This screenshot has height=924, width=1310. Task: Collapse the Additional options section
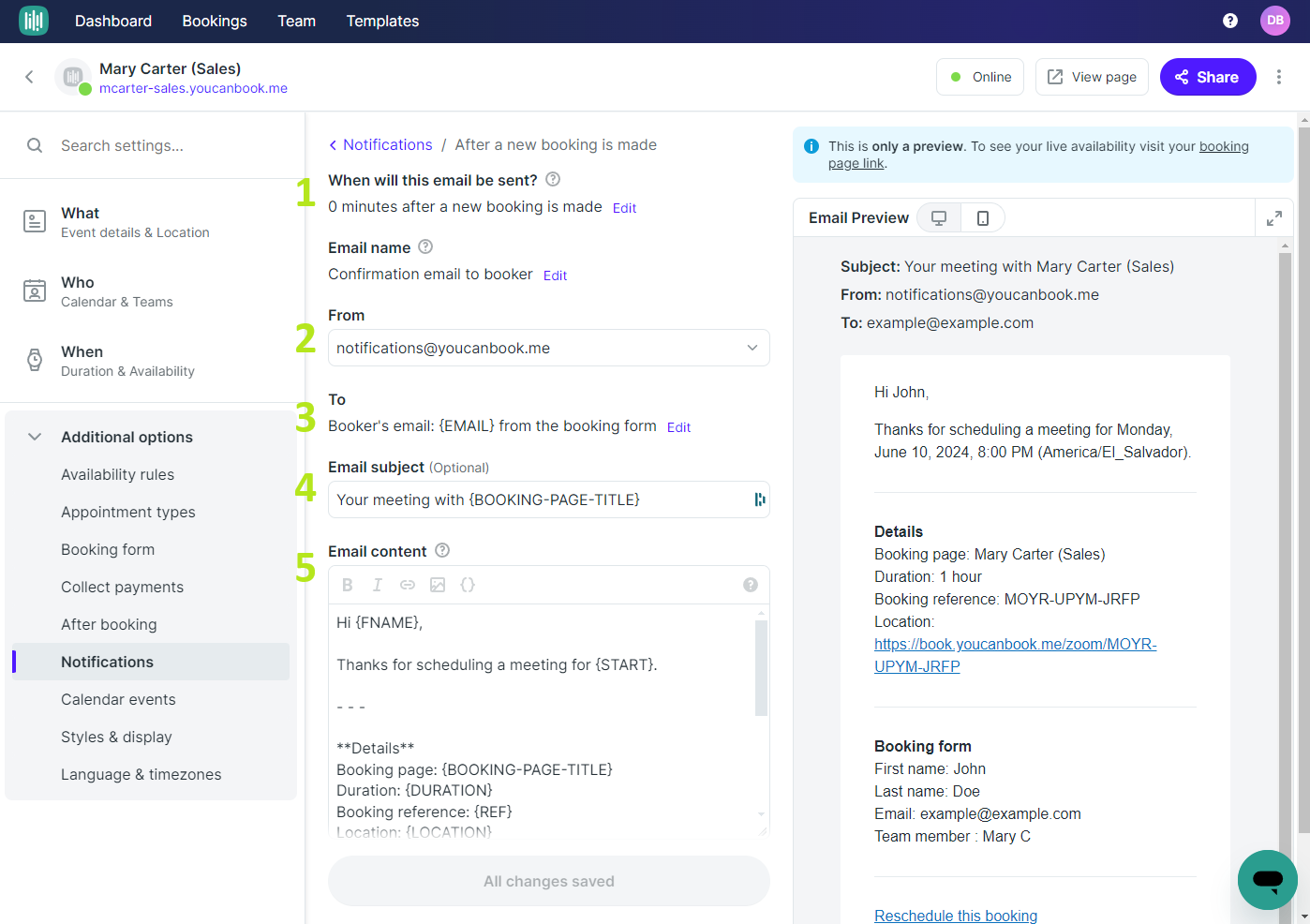pos(35,437)
